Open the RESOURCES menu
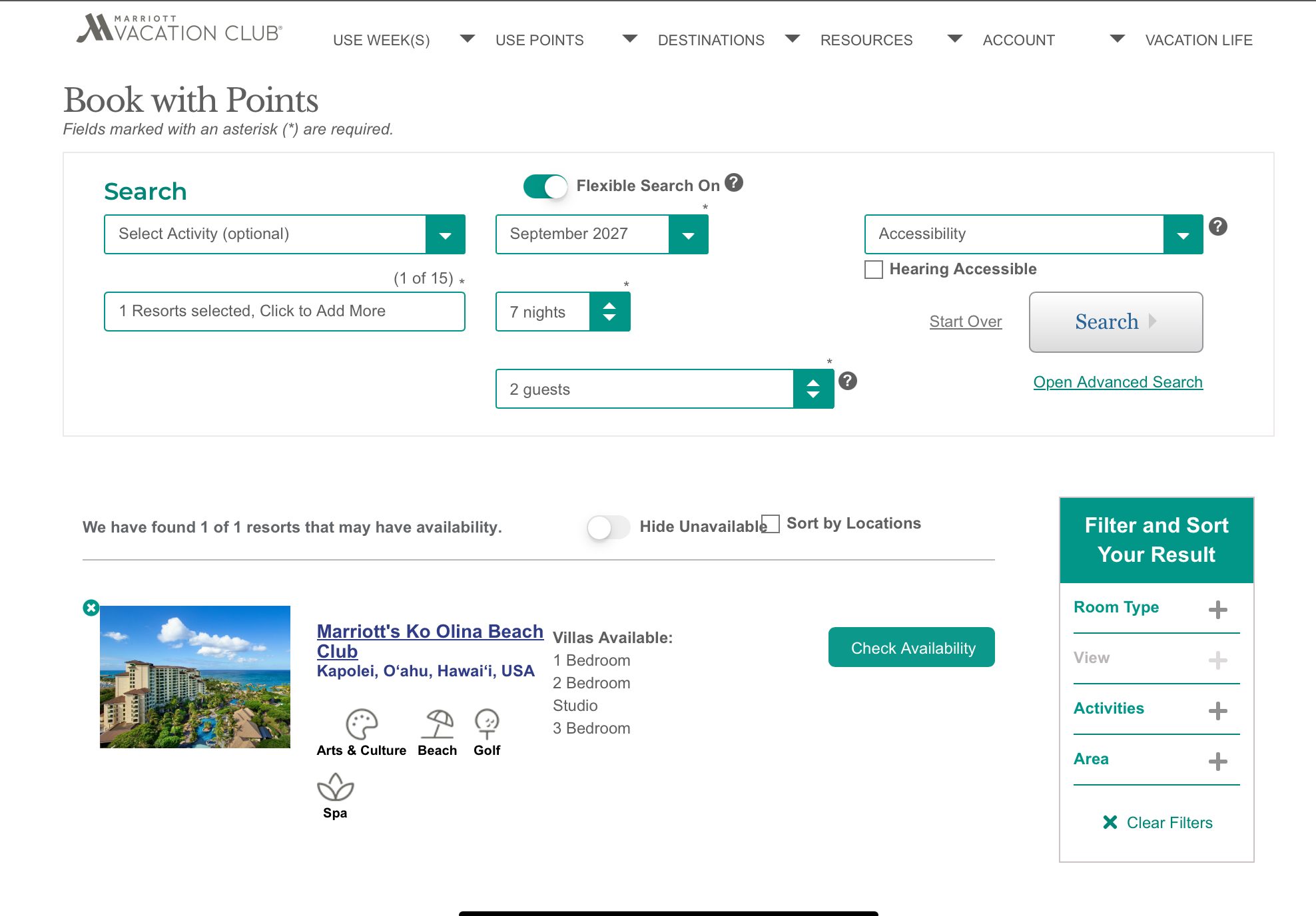Viewport: 1316px width, 916px height. tap(866, 41)
